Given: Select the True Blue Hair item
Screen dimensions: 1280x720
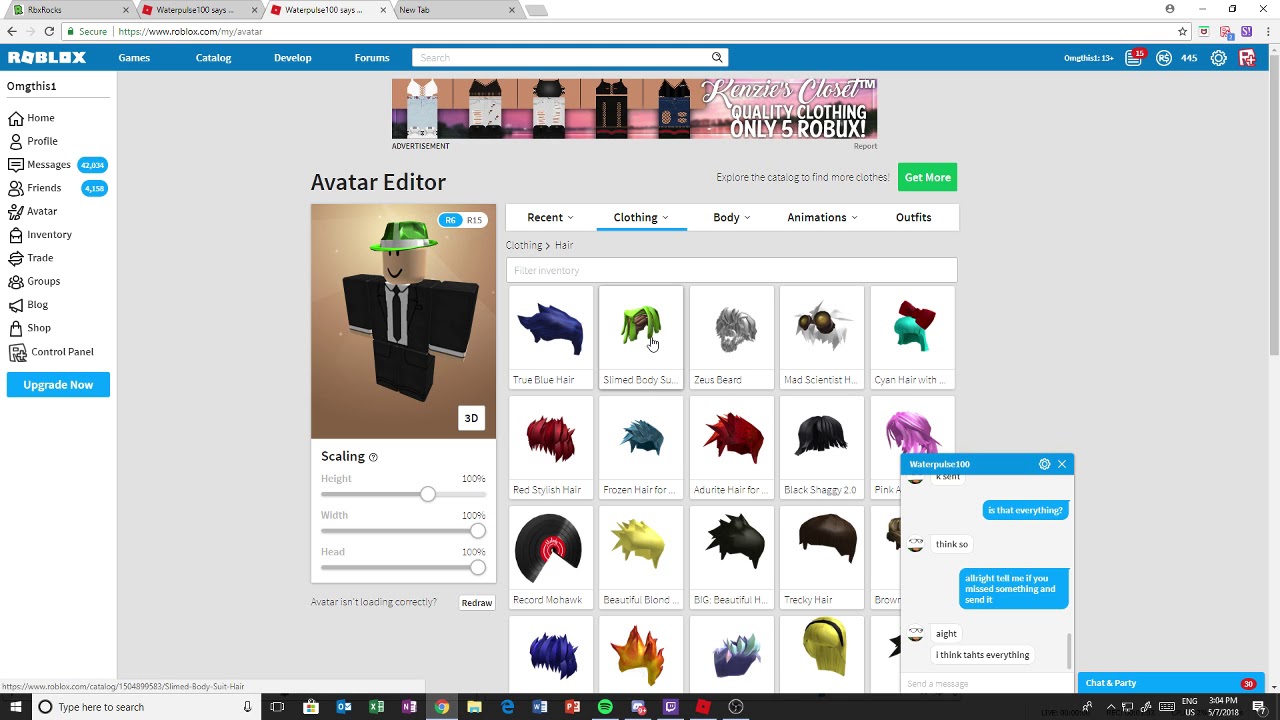Looking at the screenshot, I should 549,338.
